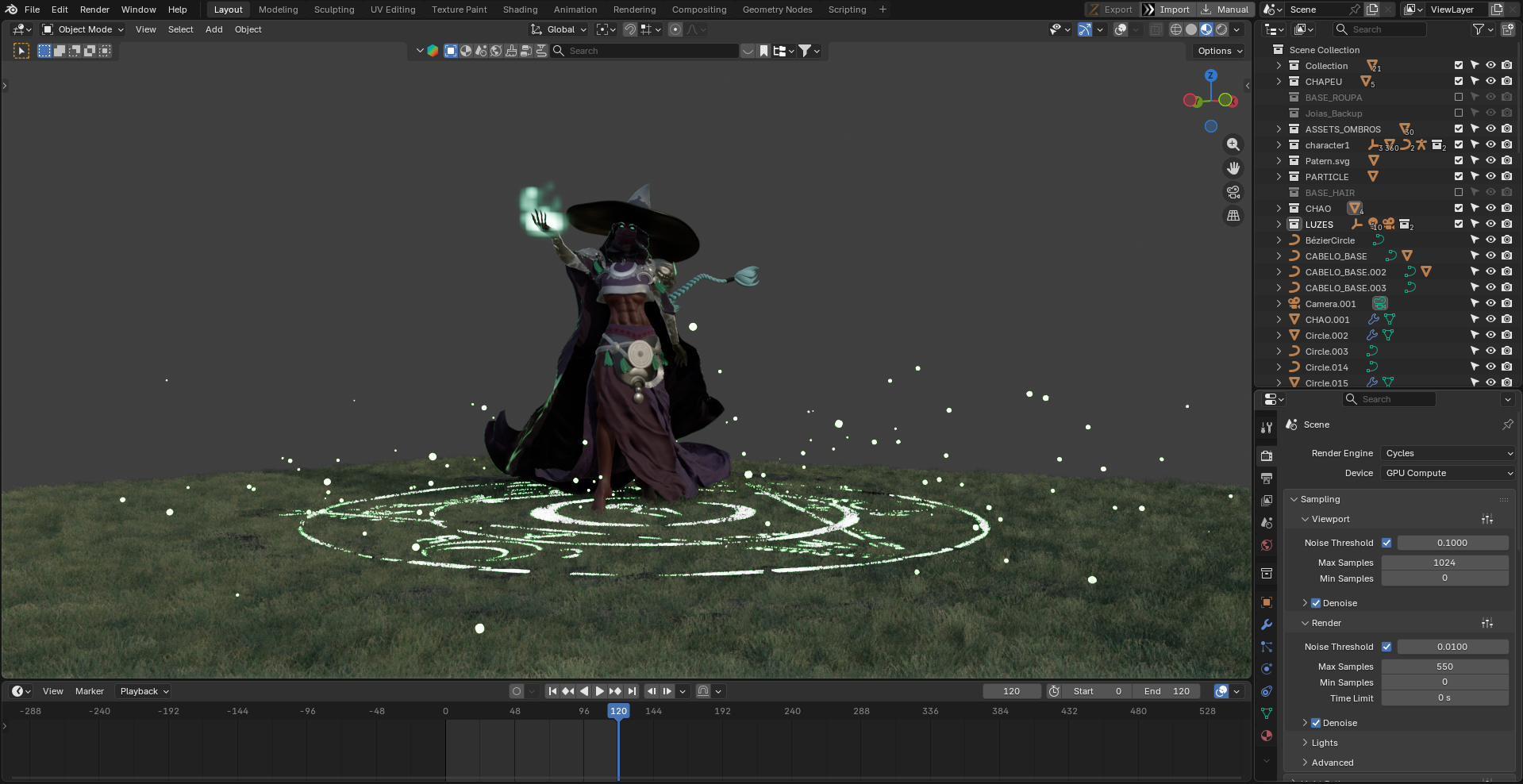Switch viewport to Rendered shading mode
Screen dimensions: 1523x784
click(x=1222, y=29)
